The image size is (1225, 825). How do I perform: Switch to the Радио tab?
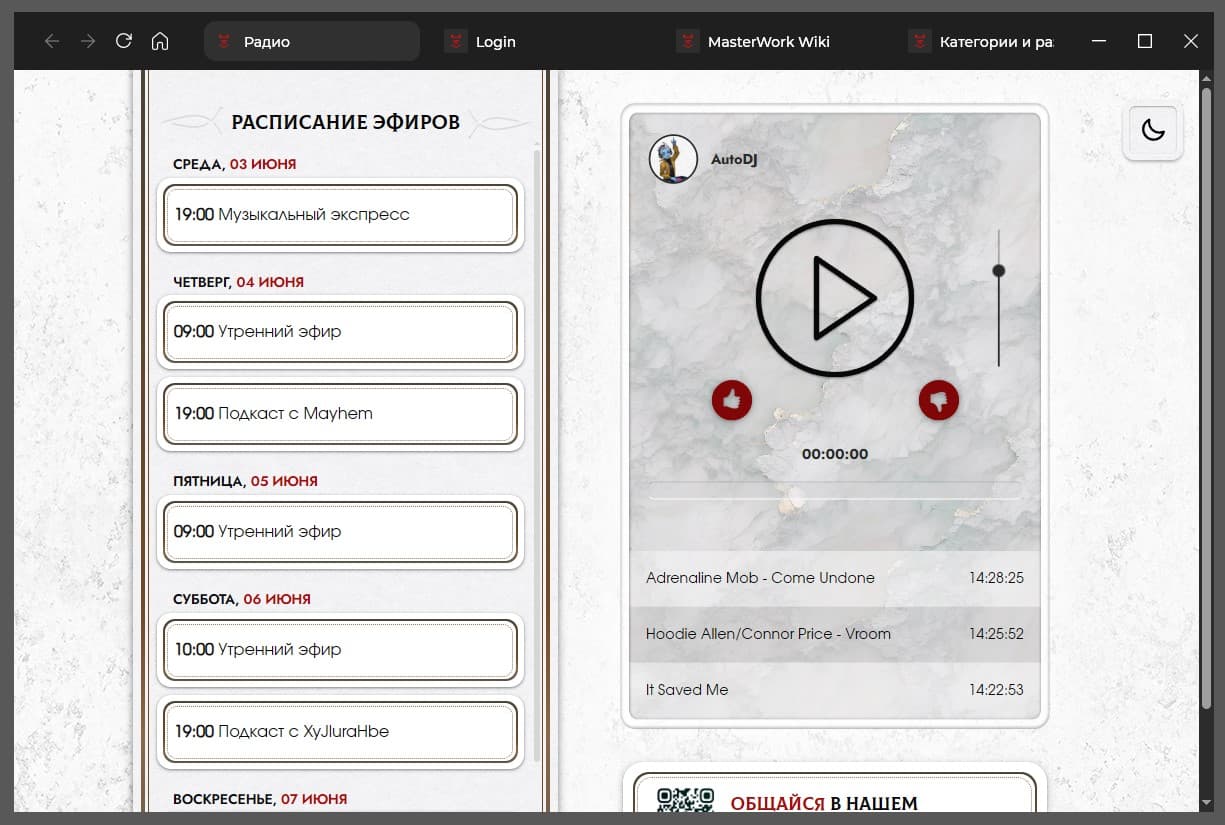coord(312,41)
